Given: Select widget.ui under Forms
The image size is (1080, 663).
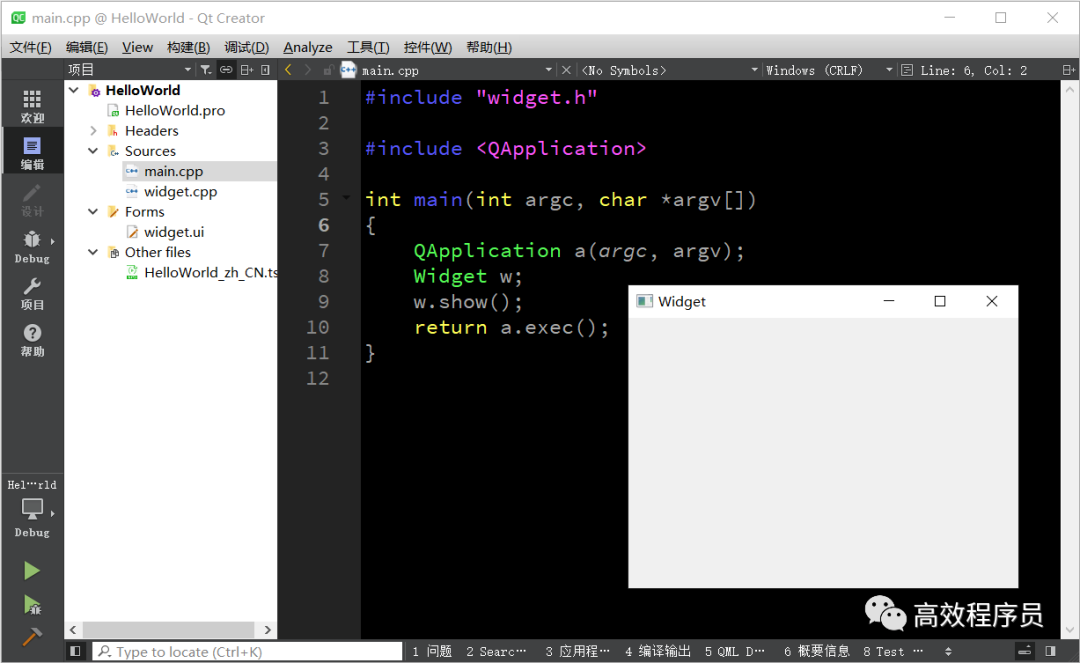Looking at the screenshot, I should [x=174, y=232].
